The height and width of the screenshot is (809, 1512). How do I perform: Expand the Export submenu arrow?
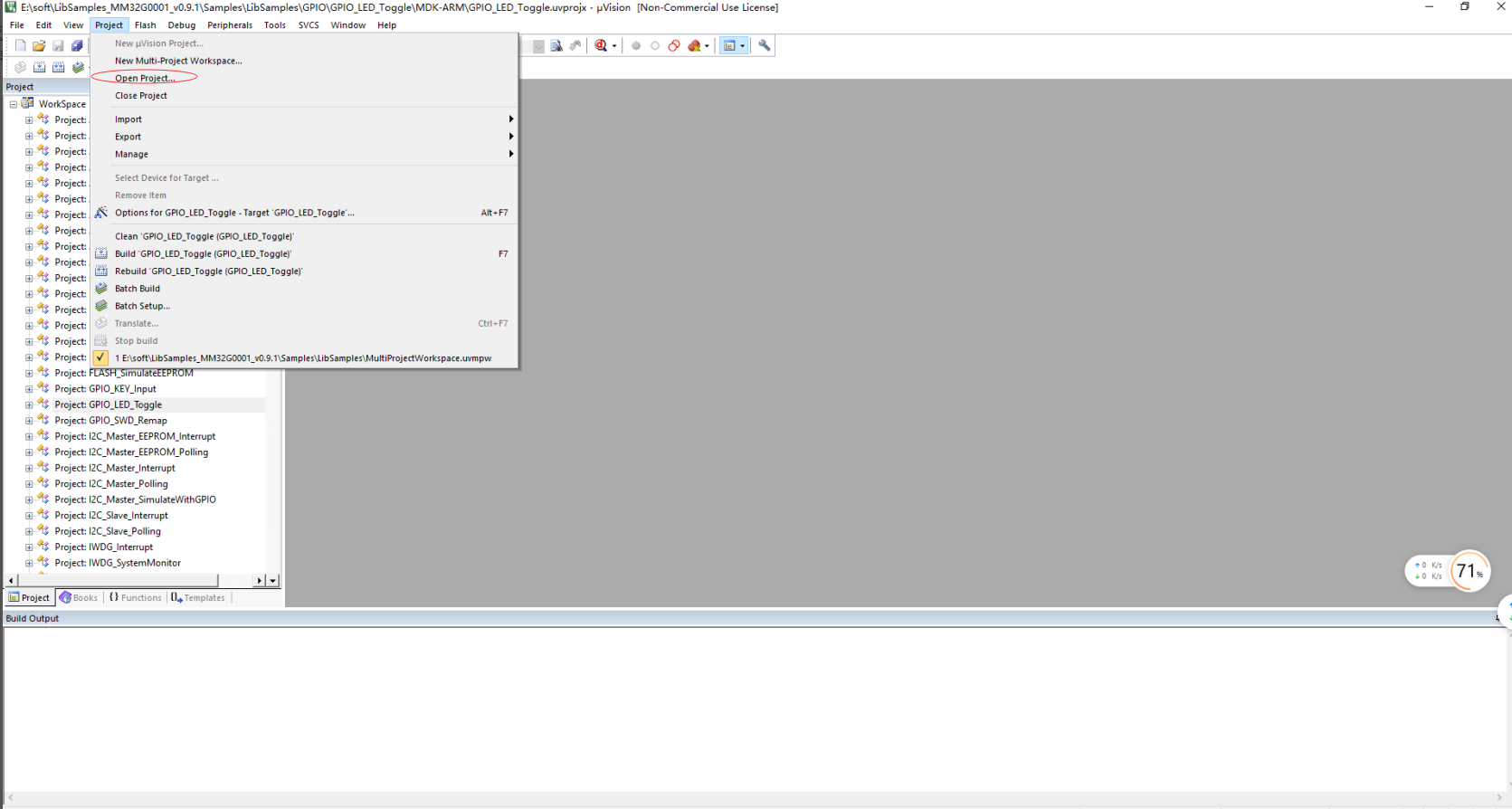(x=511, y=137)
